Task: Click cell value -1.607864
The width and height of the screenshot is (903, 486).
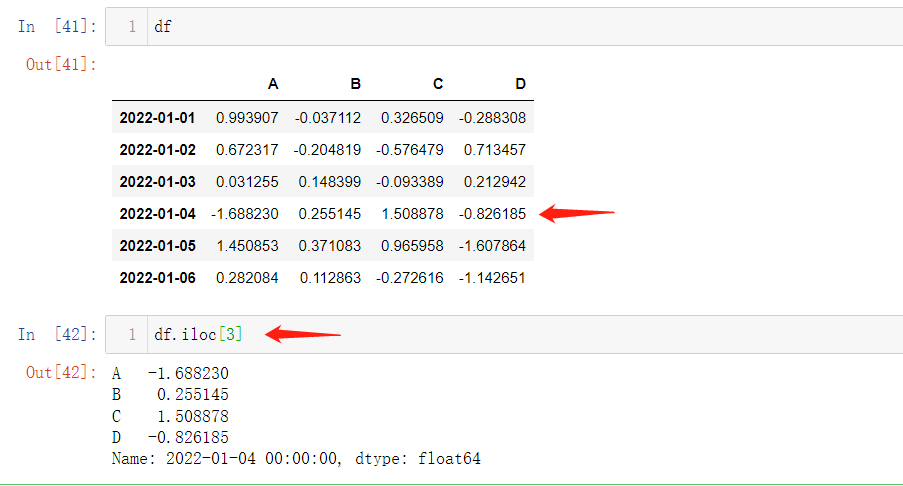Action: click(492, 246)
